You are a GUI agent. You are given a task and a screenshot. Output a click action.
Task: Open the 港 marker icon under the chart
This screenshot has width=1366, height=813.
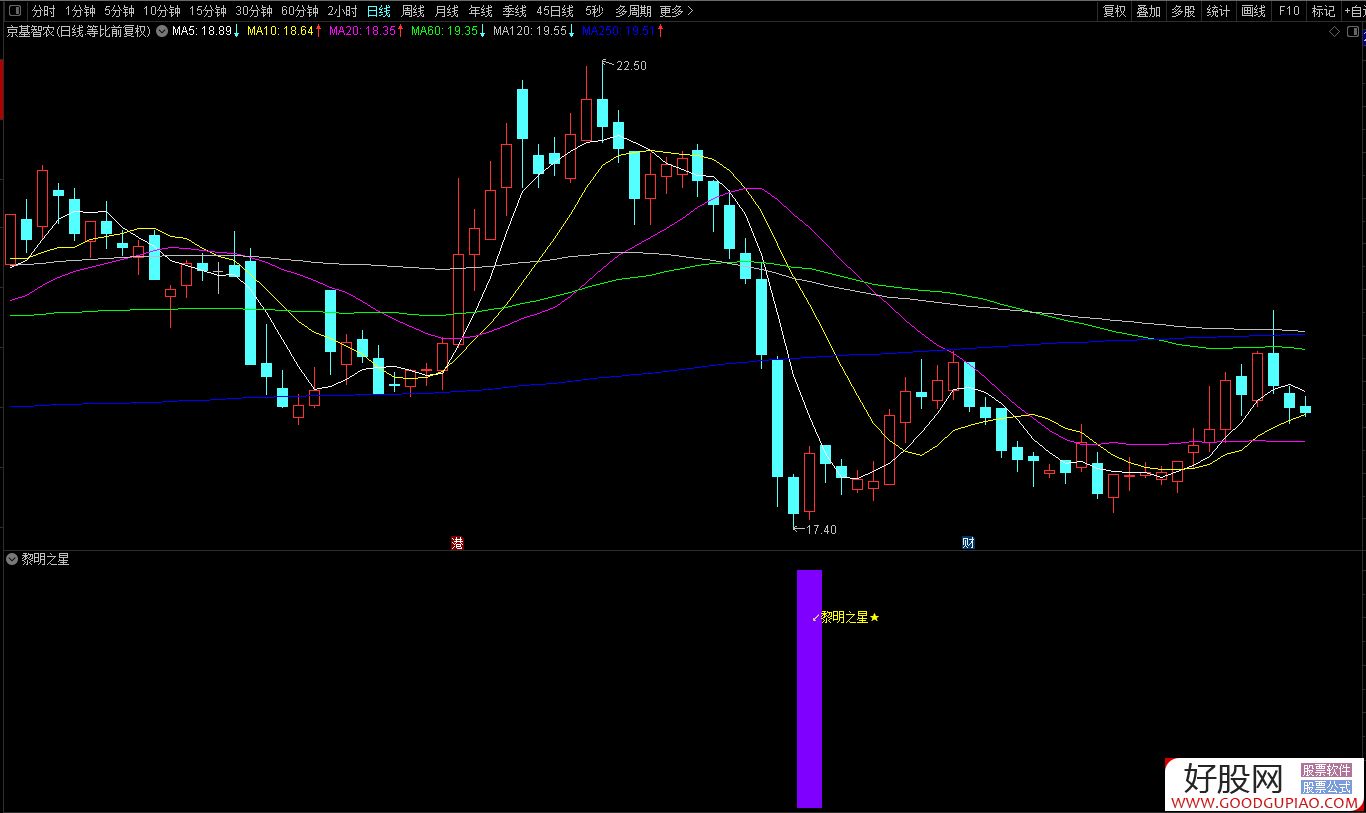pyautogui.click(x=458, y=543)
